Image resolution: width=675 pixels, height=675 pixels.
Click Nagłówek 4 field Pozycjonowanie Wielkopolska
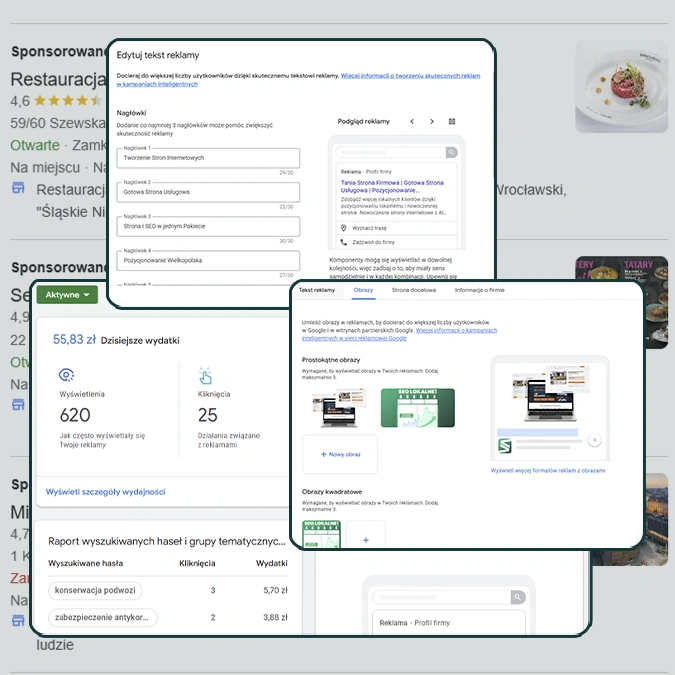pos(208,260)
